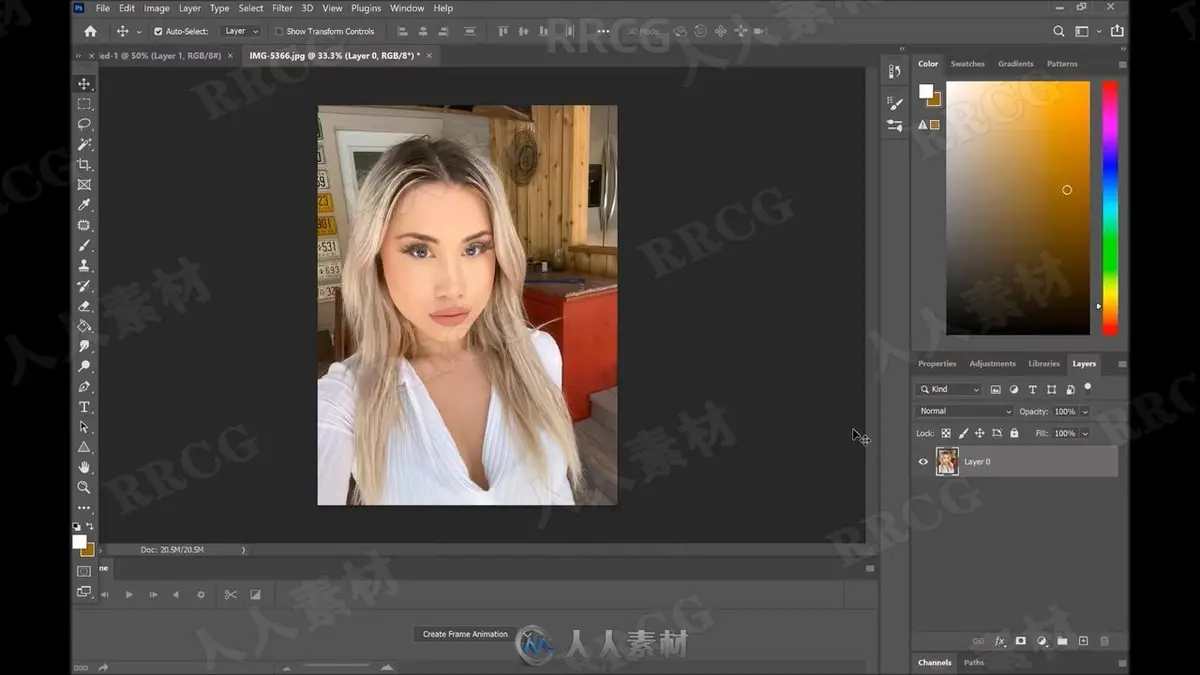Open the Normal blend mode dropdown

tap(965, 411)
